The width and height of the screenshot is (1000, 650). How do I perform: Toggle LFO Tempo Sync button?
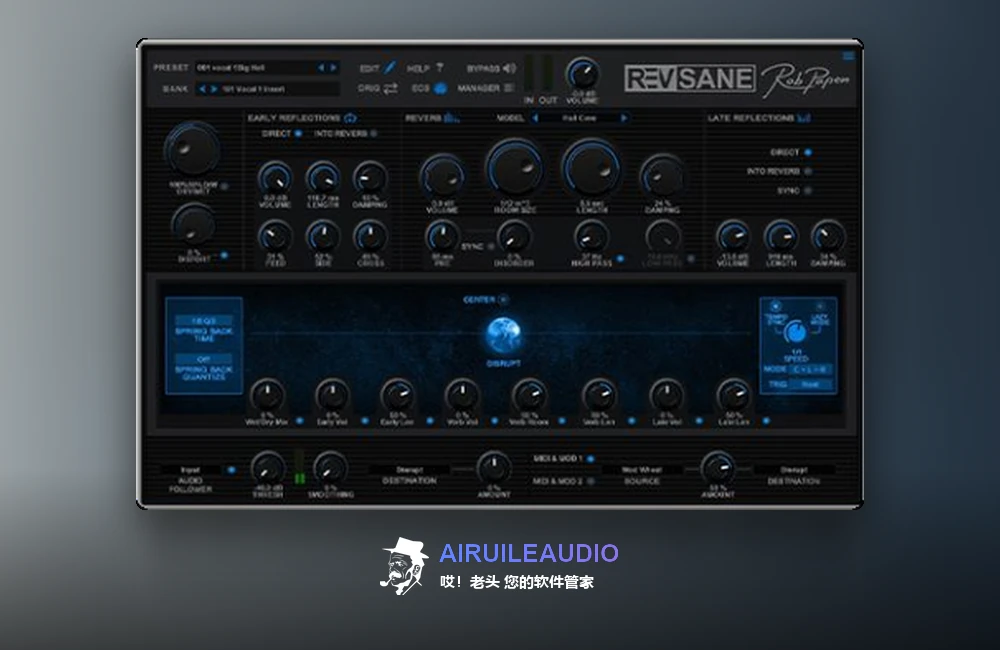776,306
